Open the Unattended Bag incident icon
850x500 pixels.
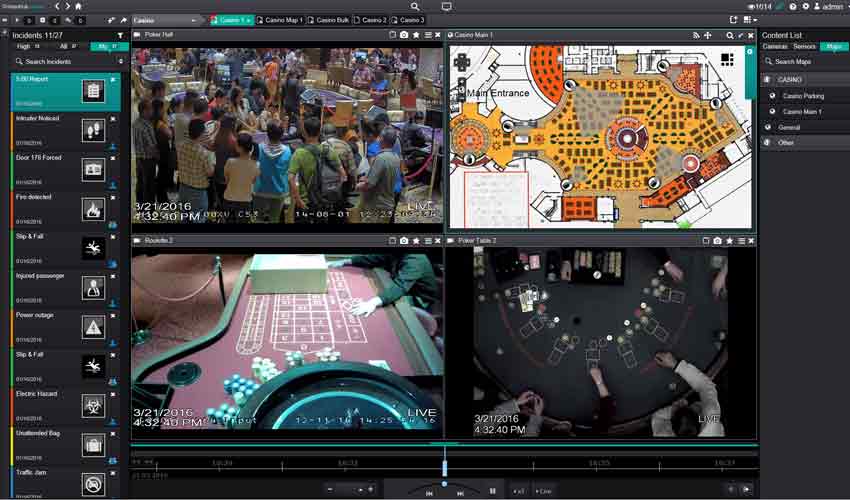point(93,445)
